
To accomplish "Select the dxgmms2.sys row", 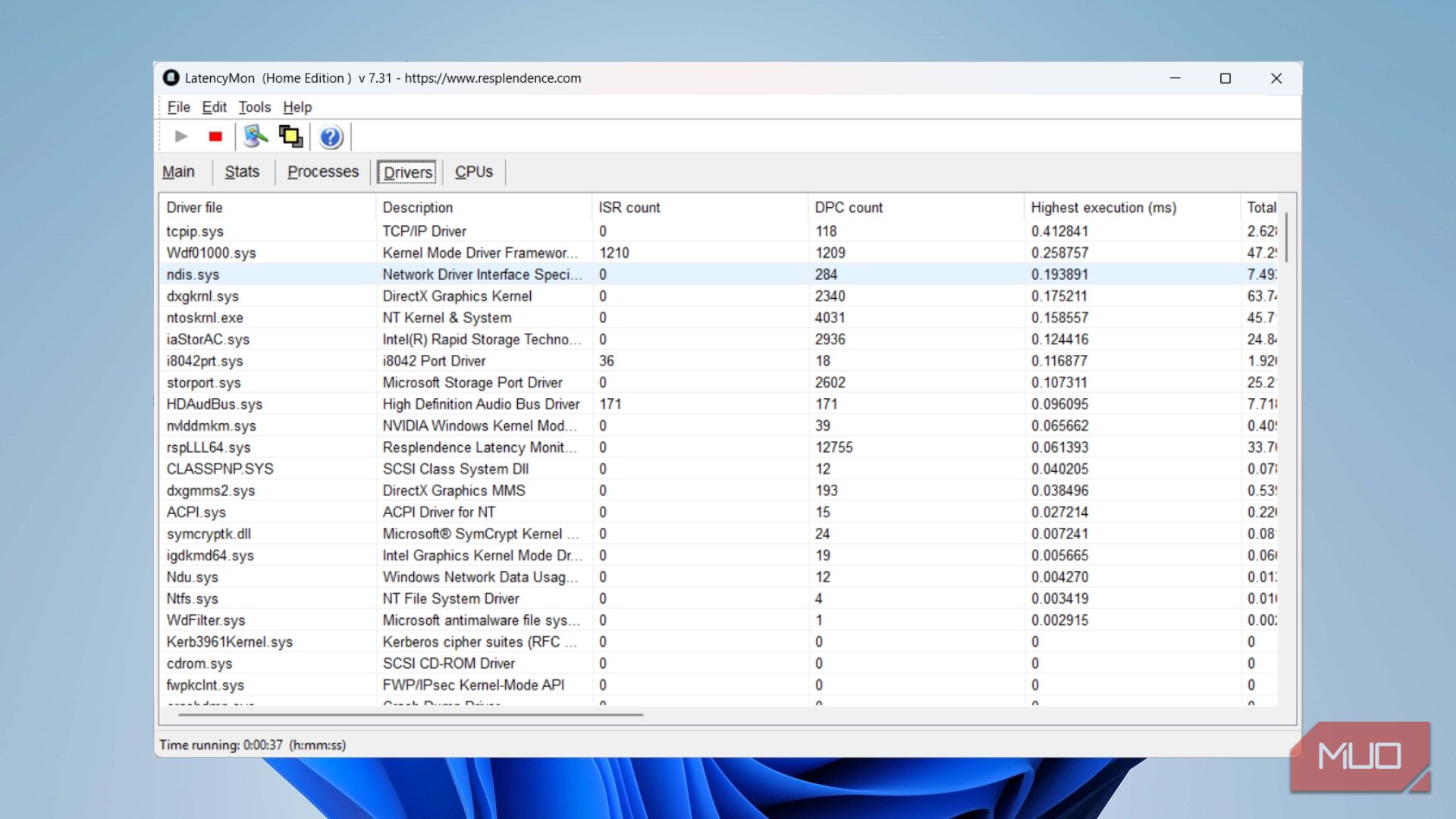I will [x=718, y=490].
